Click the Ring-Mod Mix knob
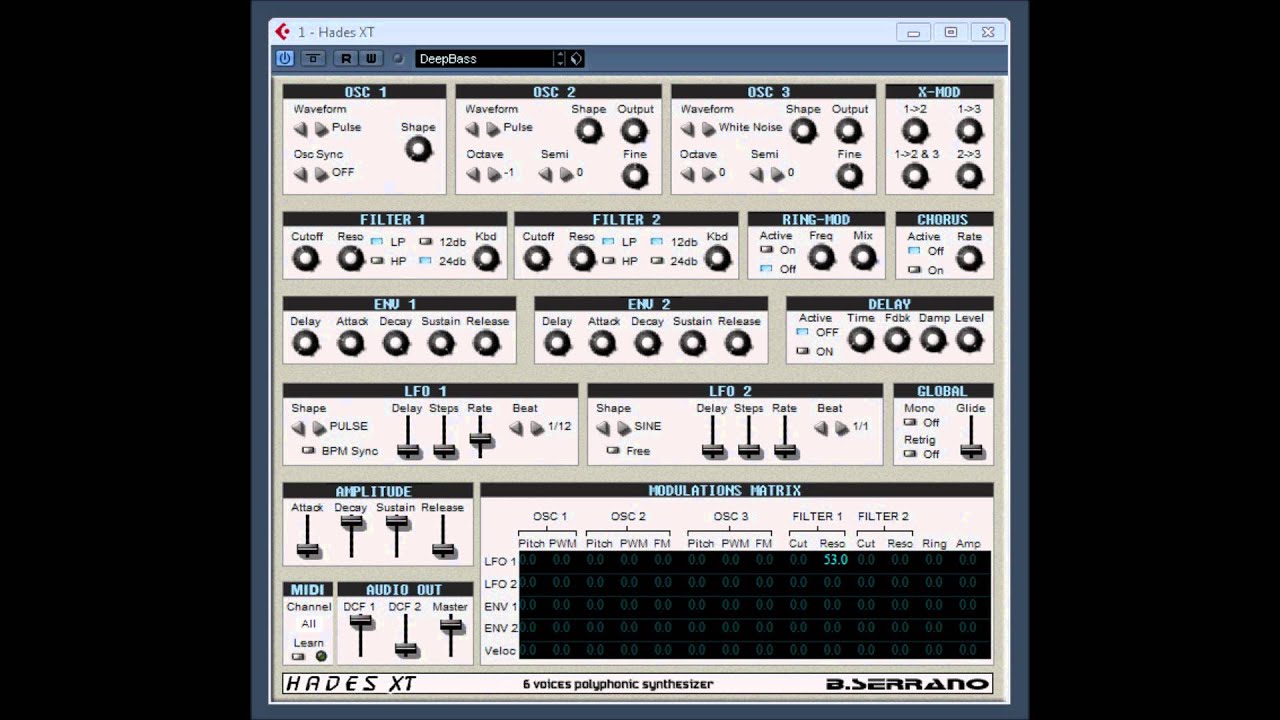Viewport: 1280px width, 720px height. (863, 258)
